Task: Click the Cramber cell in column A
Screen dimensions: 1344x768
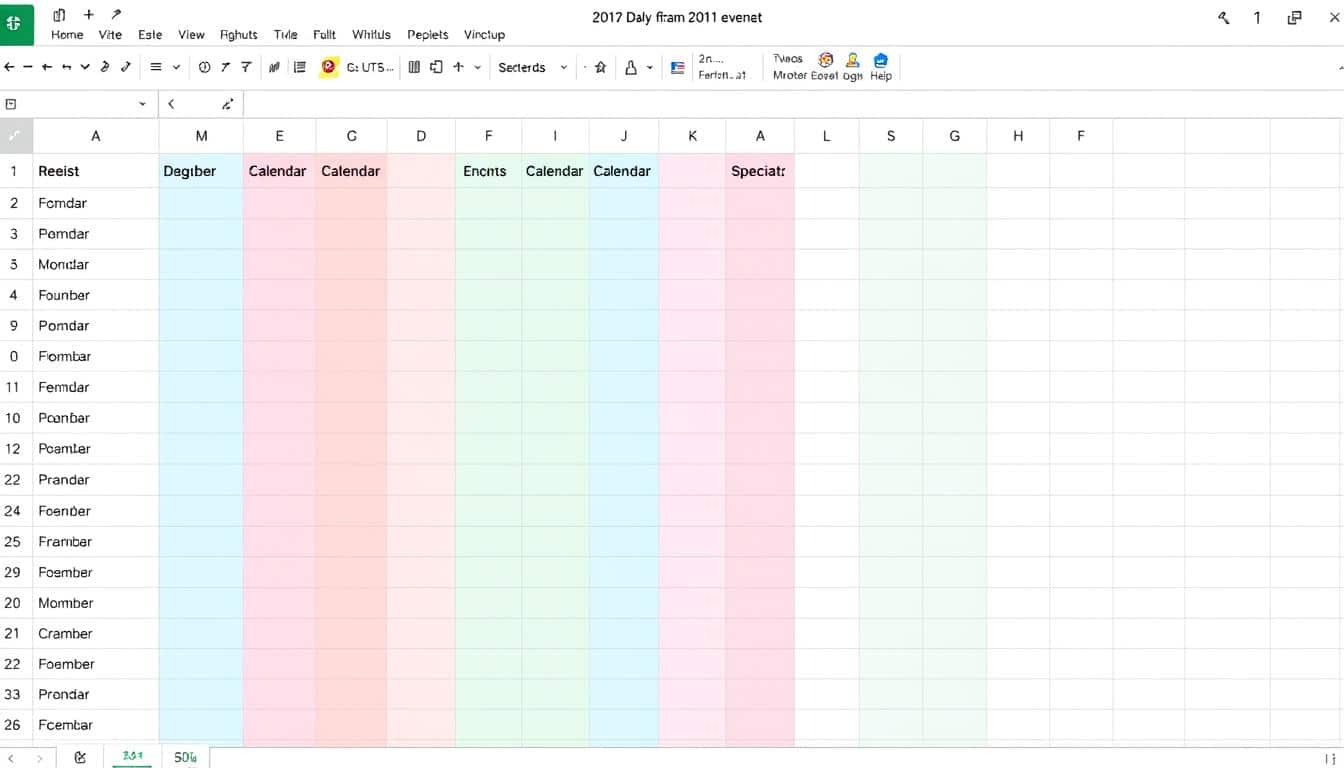Action: click(x=96, y=633)
